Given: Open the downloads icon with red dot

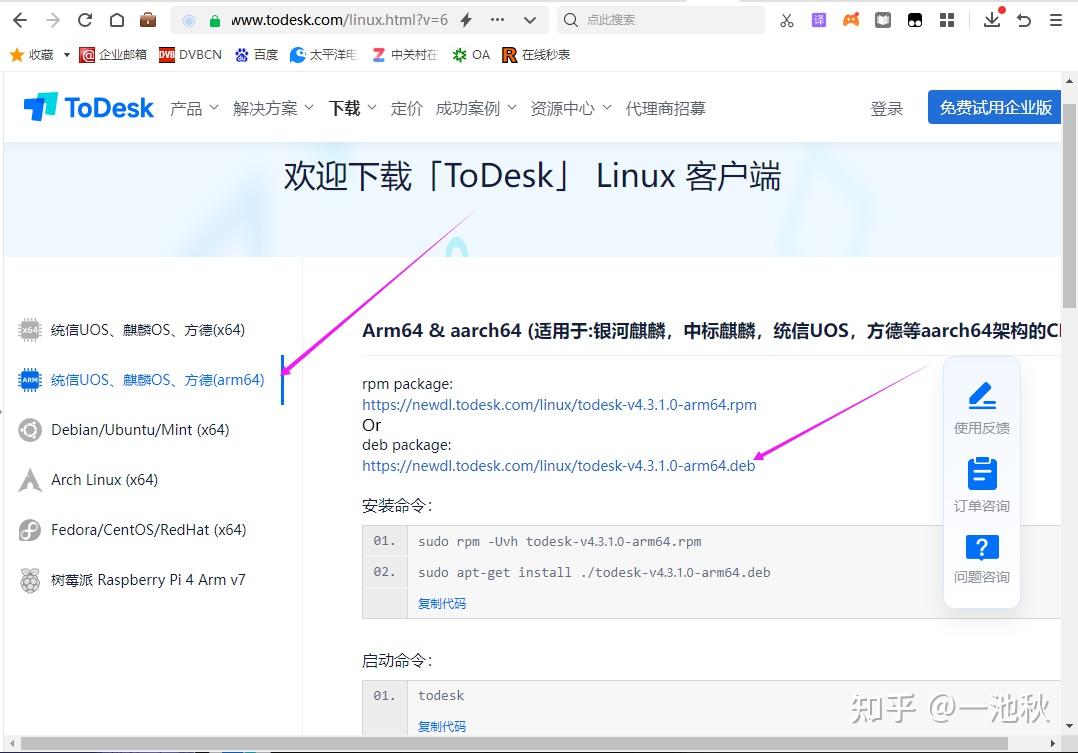Looking at the screenshot, I should [x=993, y=19].
